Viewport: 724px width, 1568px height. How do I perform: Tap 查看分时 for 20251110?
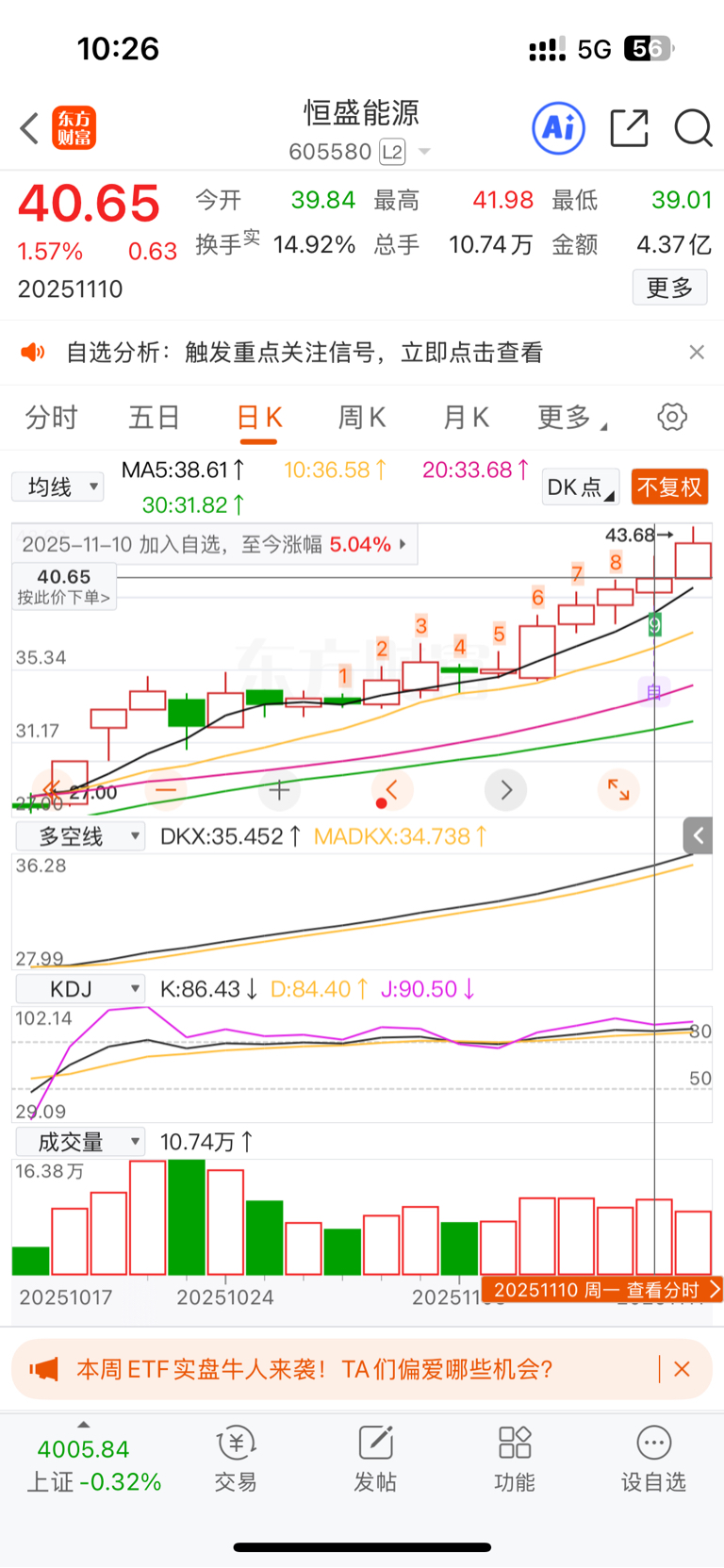[601, 1290]
